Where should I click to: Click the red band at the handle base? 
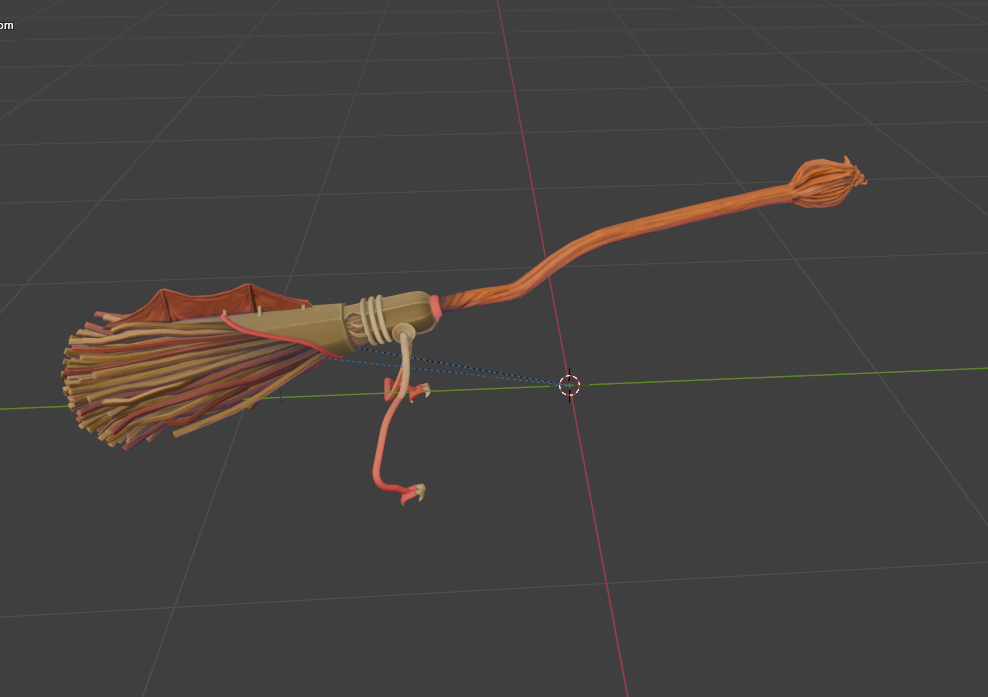[x=435, y=306]
